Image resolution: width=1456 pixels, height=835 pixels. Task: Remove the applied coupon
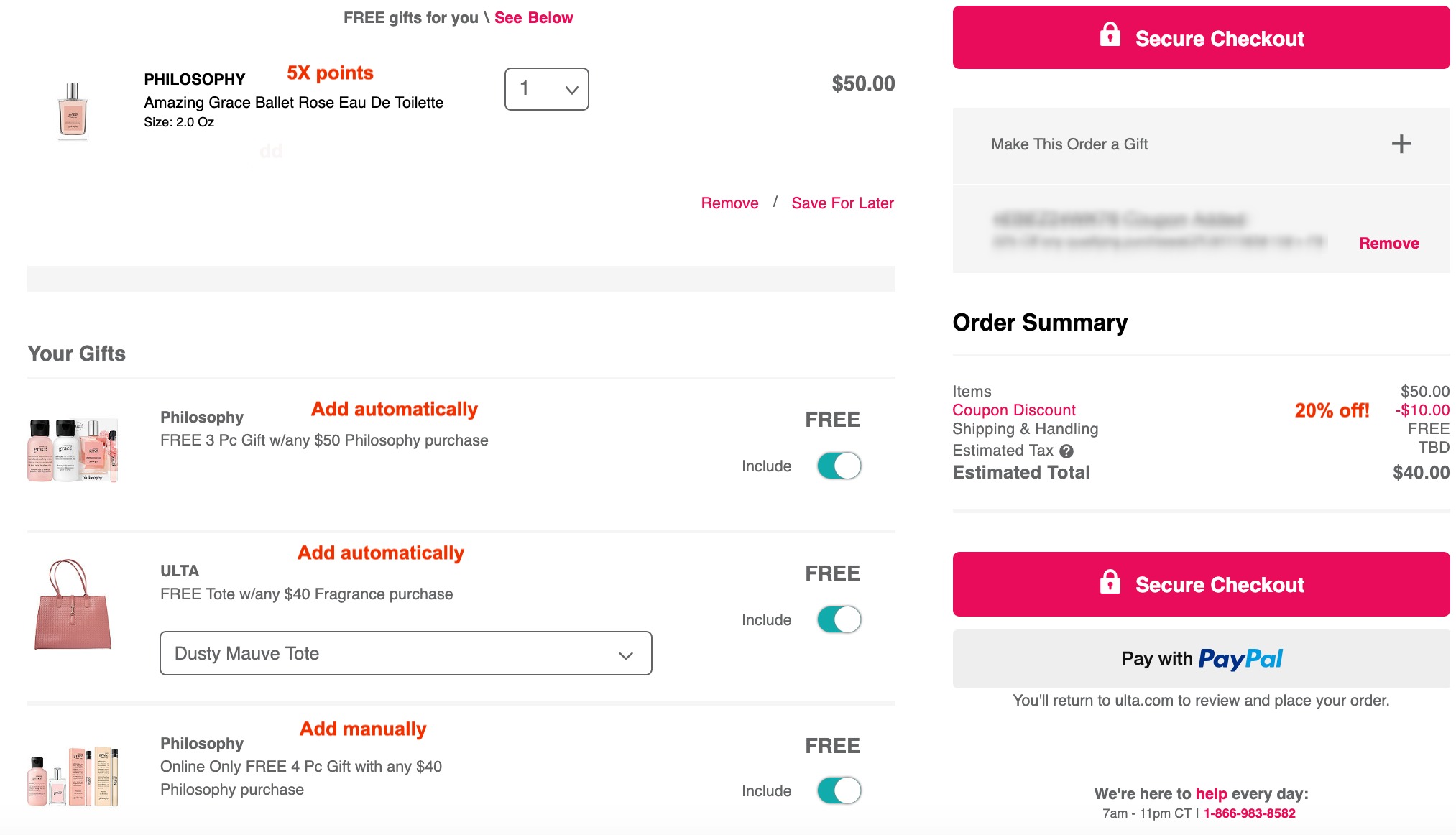[1388, 244]
